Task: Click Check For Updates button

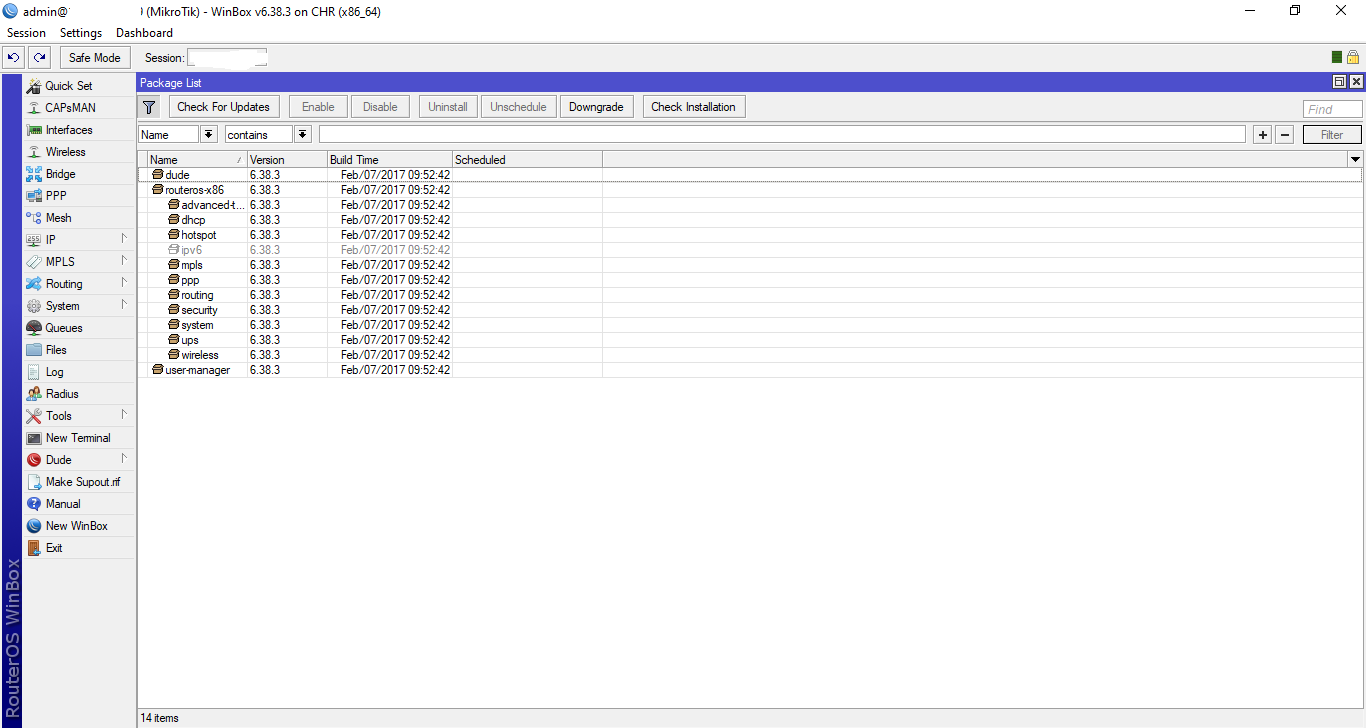Action: [223, 107]
